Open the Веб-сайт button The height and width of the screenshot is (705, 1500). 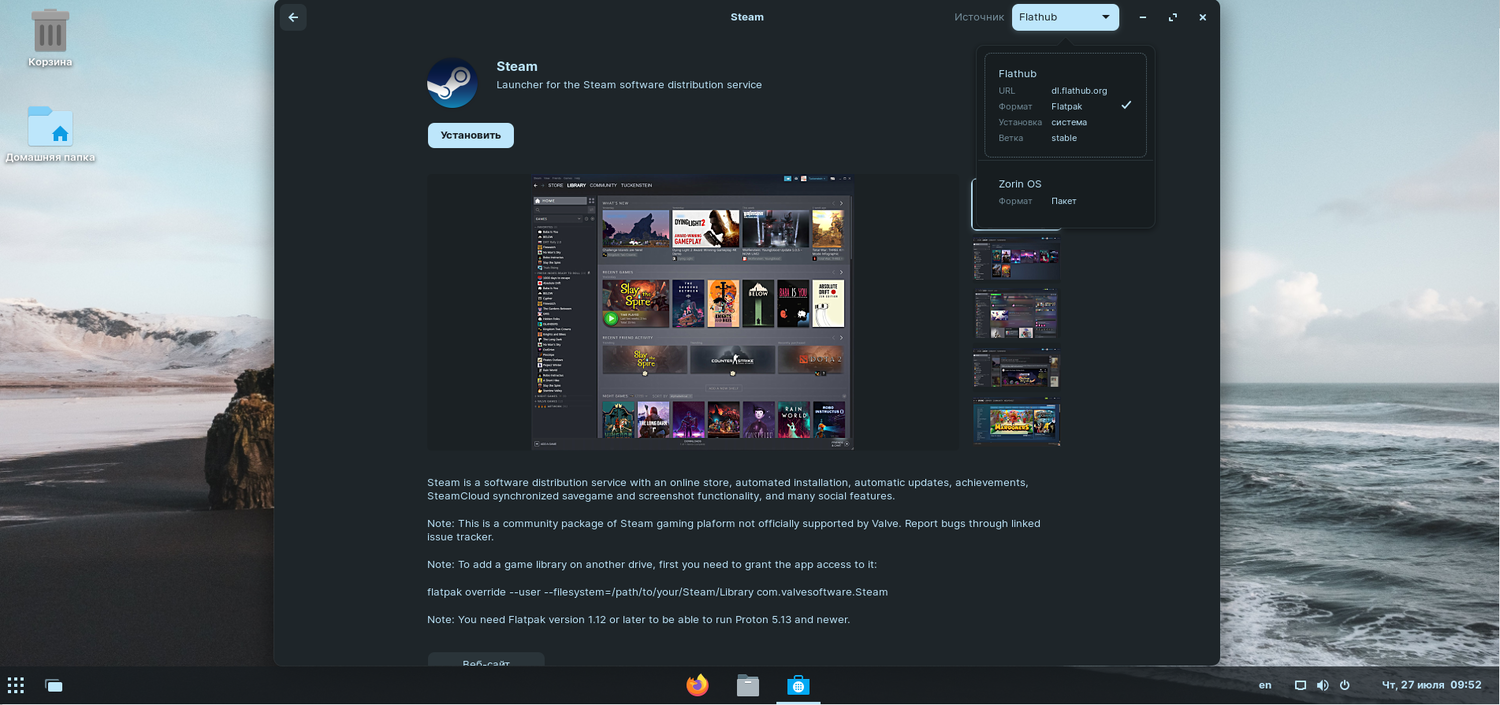pos(486,660)
